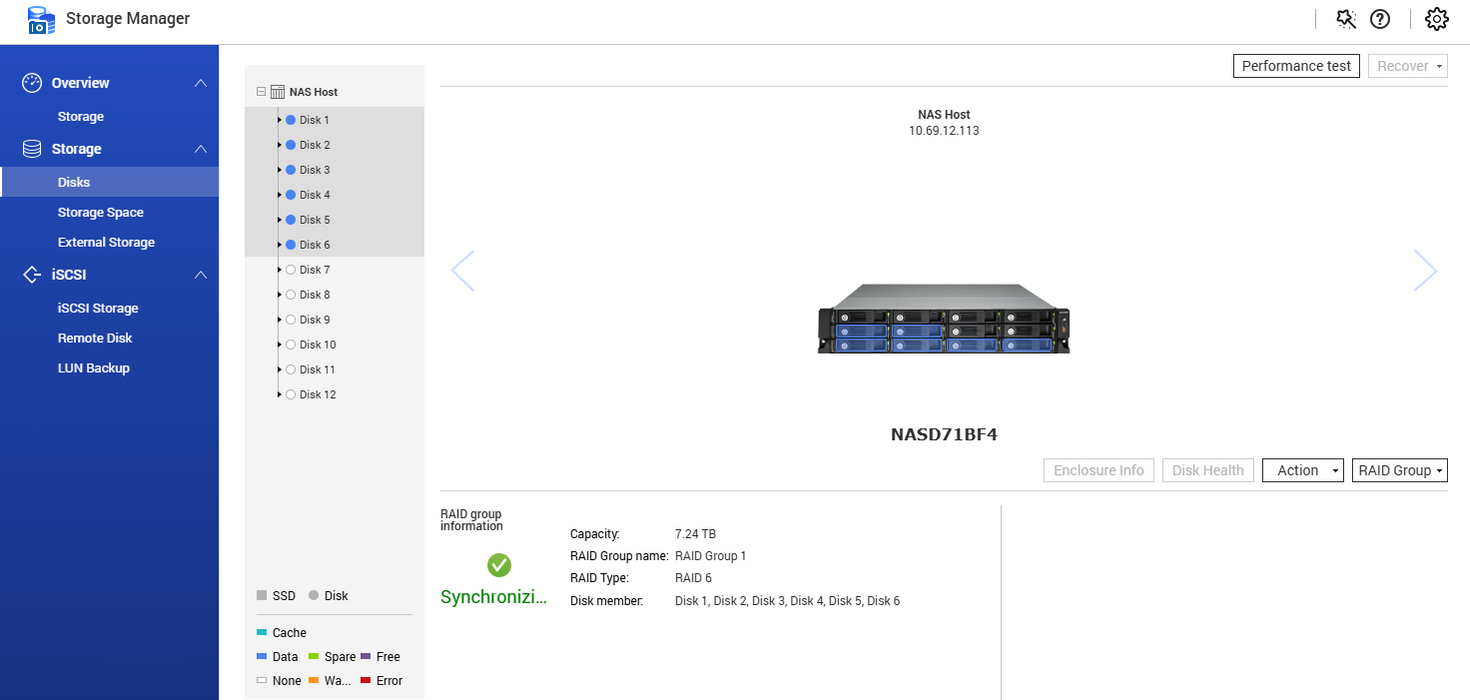Expand the Disk 2 tree arrow
This screenshot has width=1470, height=700.
coord(280,145)
